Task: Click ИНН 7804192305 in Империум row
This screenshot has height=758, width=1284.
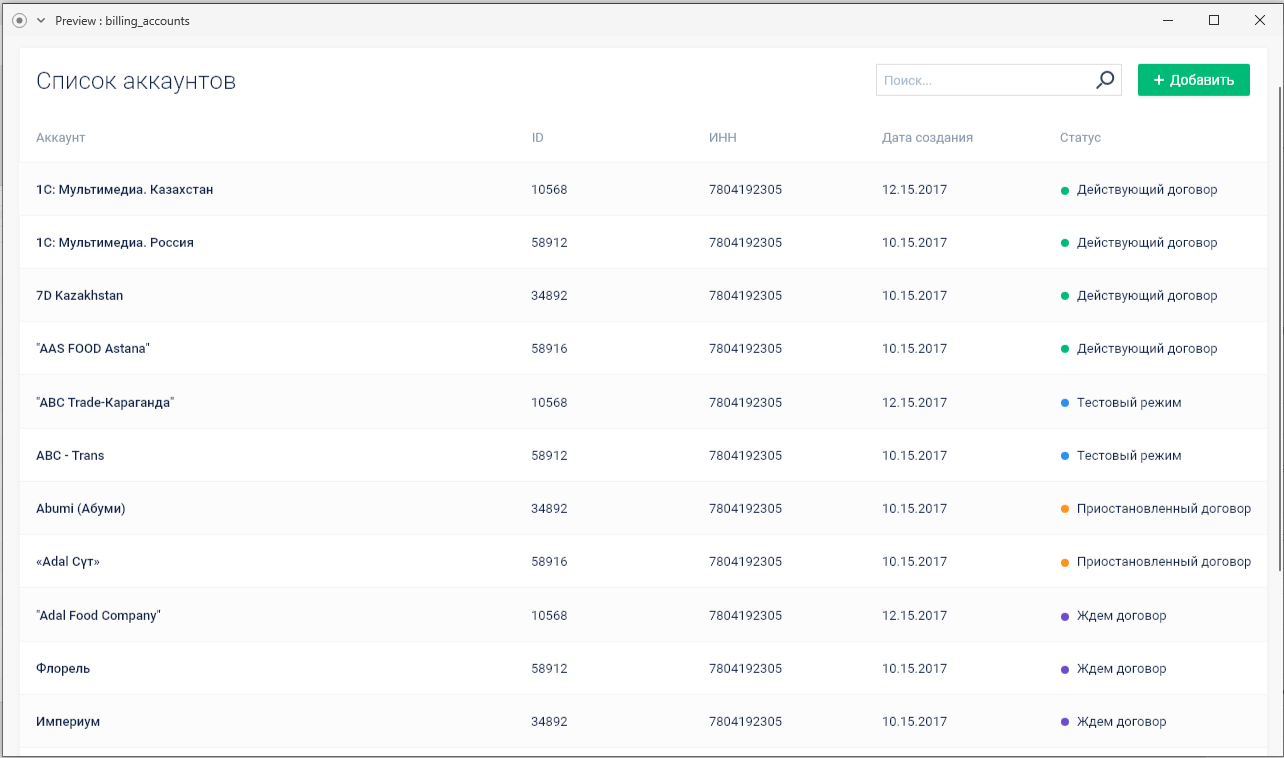Action: click(745, 721)
